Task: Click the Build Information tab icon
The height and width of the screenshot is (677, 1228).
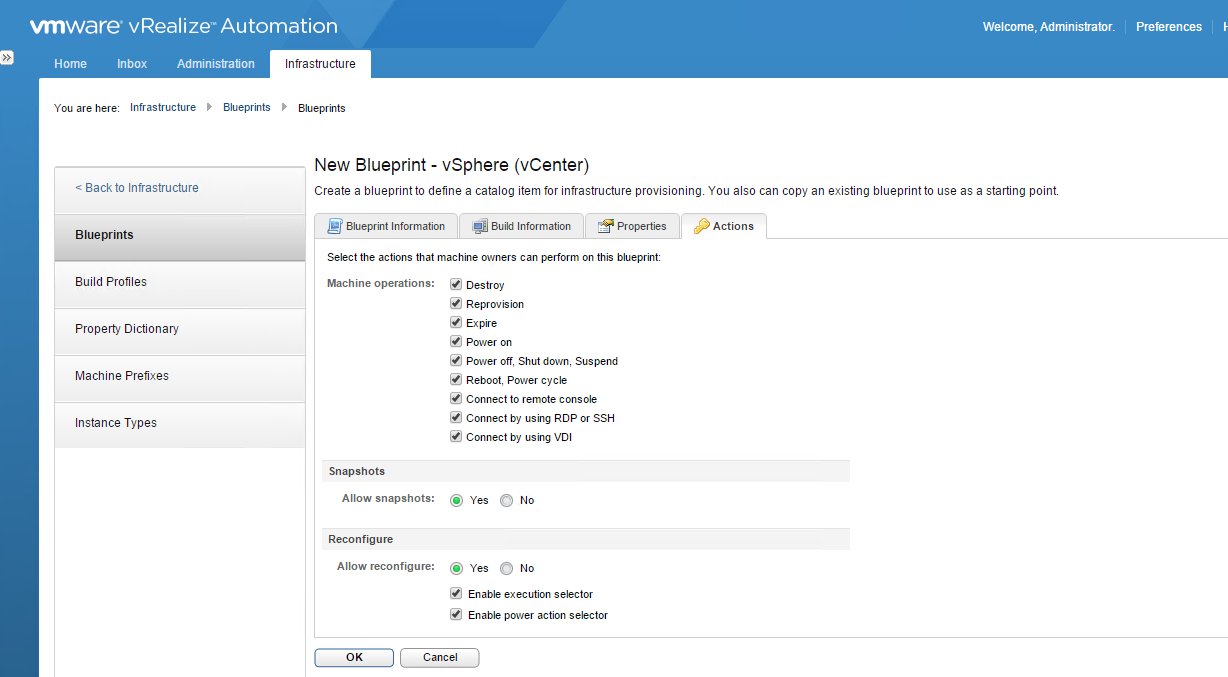Action: coord(480,226)
